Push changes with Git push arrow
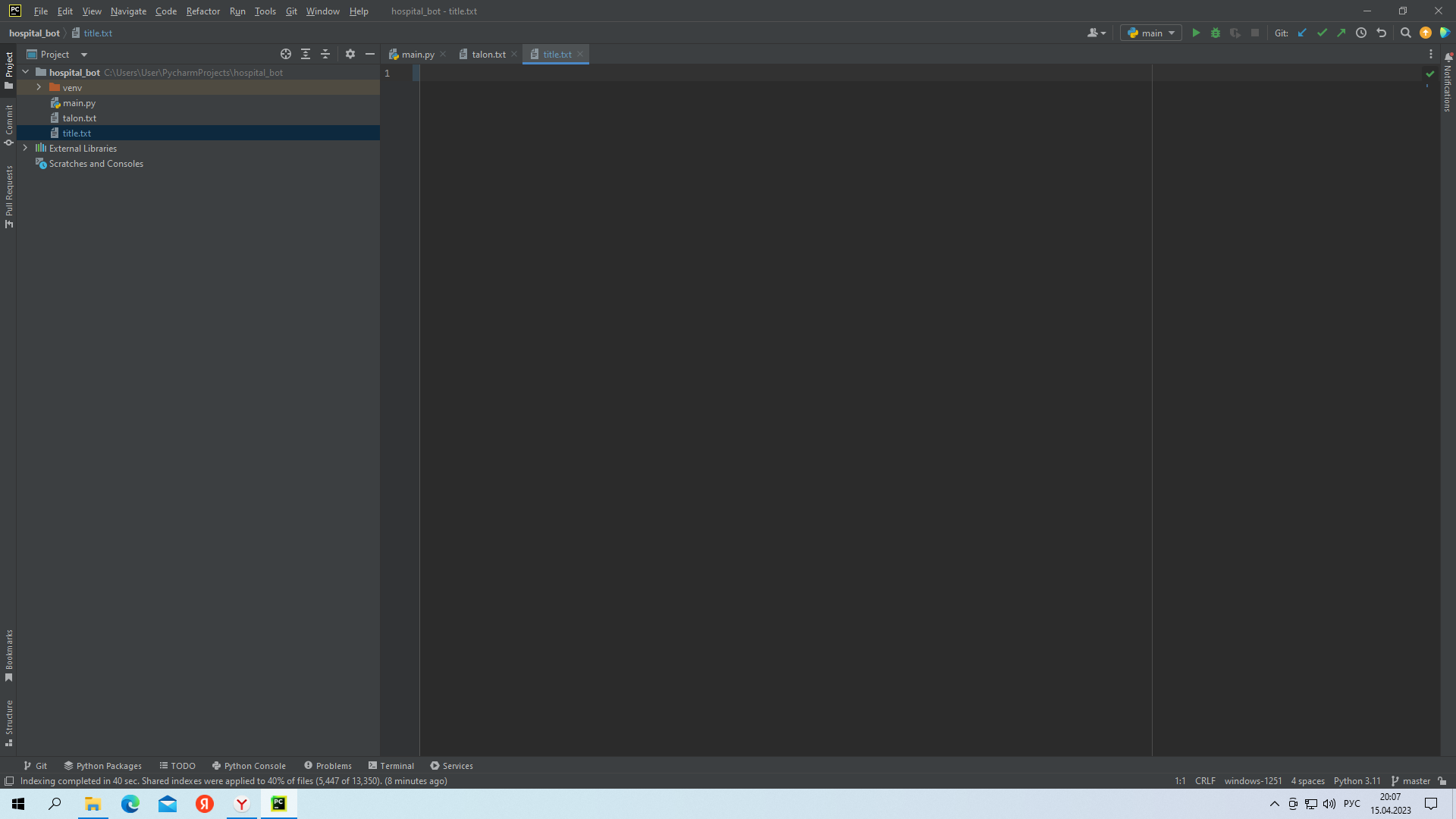The width and height of the screenshot is (1456, 819). [x=1341, y=33]
